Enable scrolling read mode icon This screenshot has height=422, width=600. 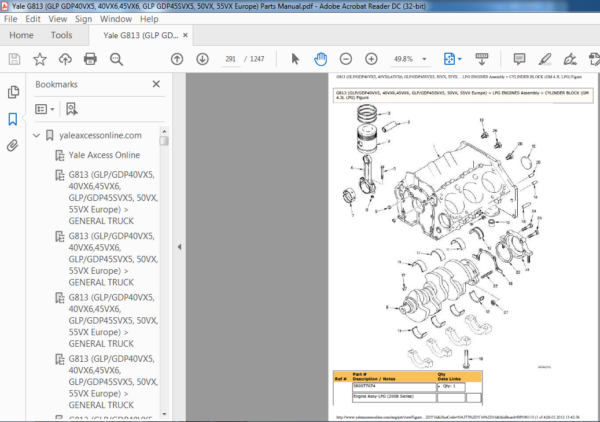482,59
